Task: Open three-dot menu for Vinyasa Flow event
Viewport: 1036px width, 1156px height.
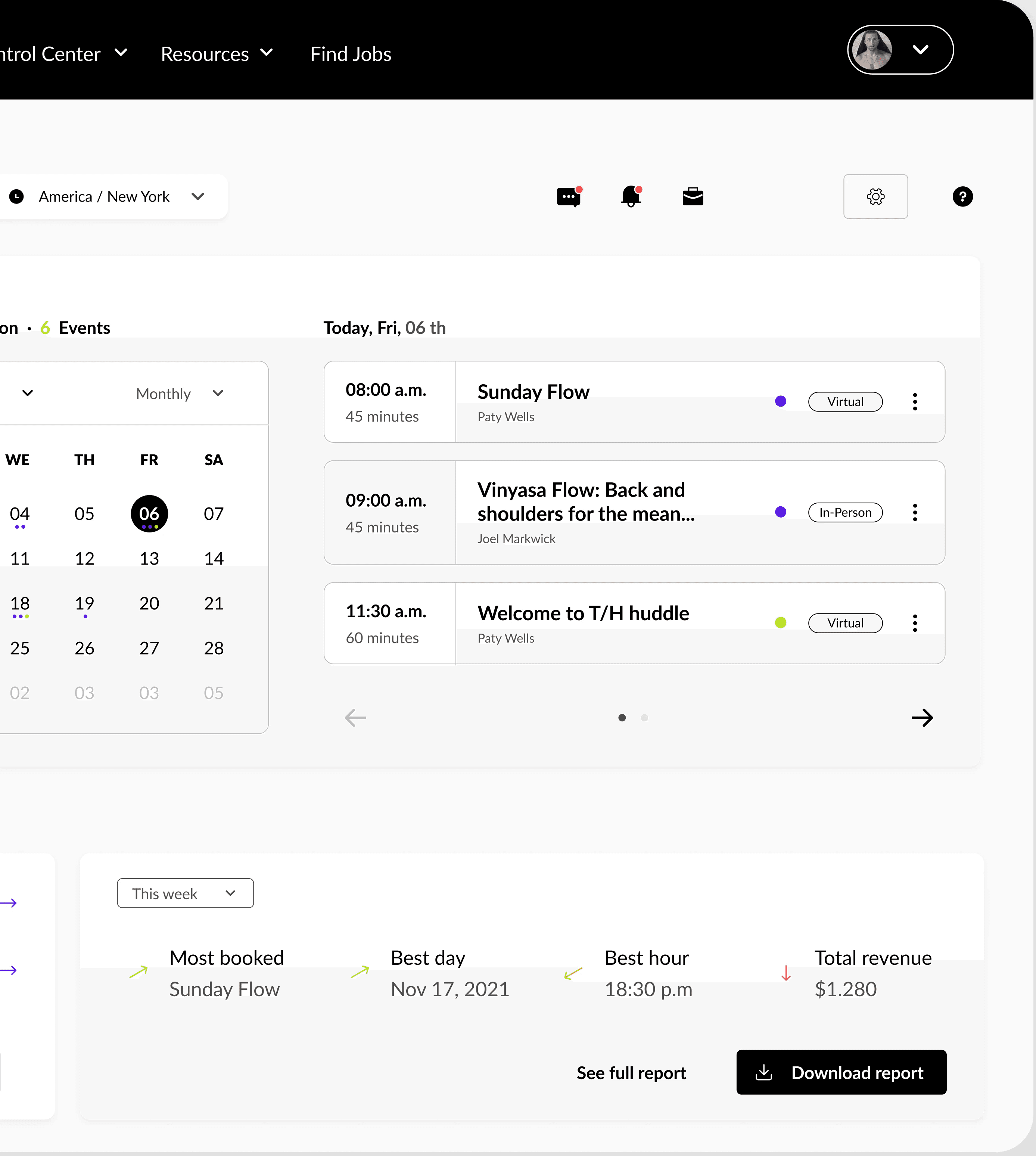Action: coord(915,512)
